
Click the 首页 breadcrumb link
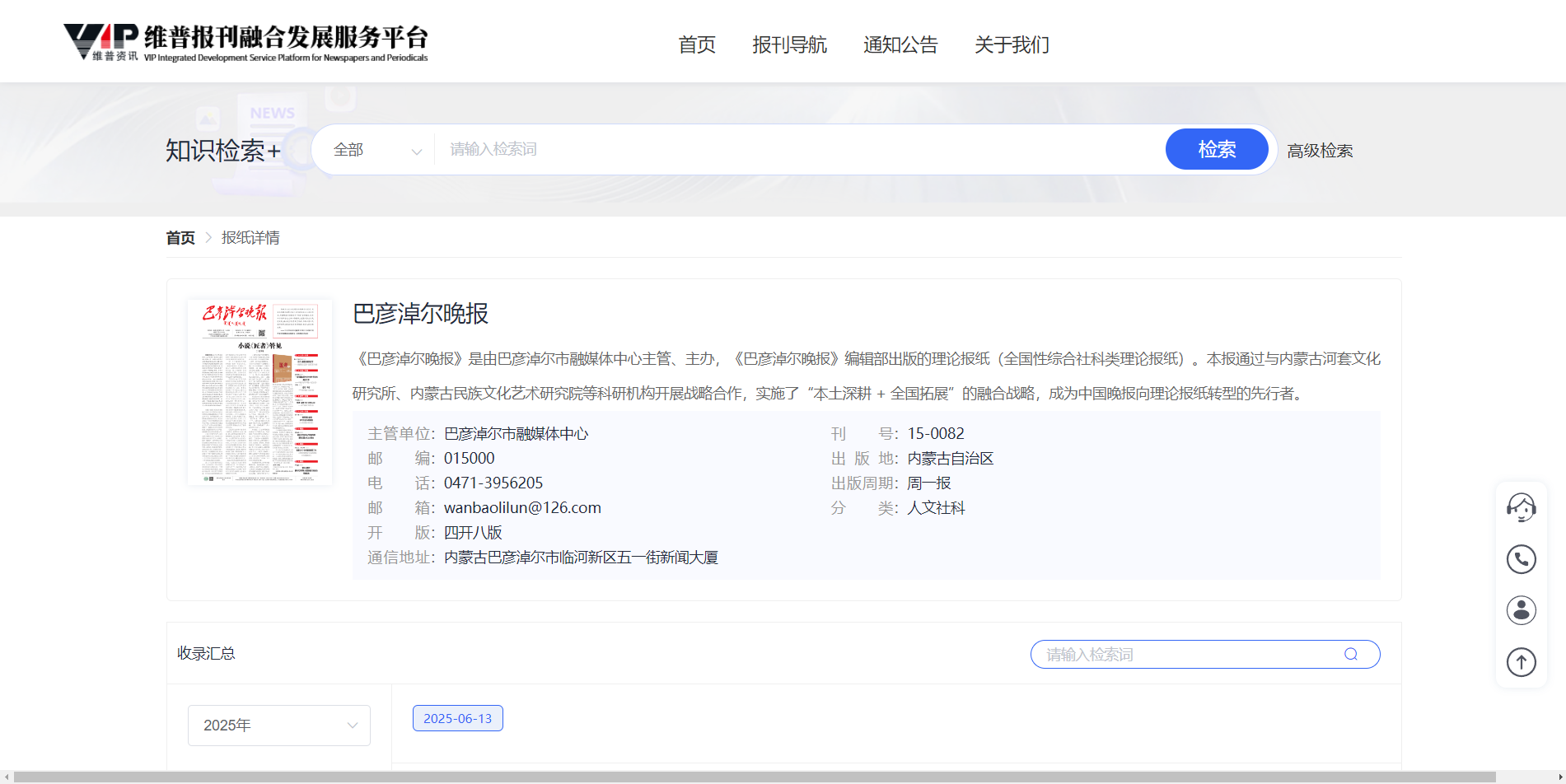[180, 238]
